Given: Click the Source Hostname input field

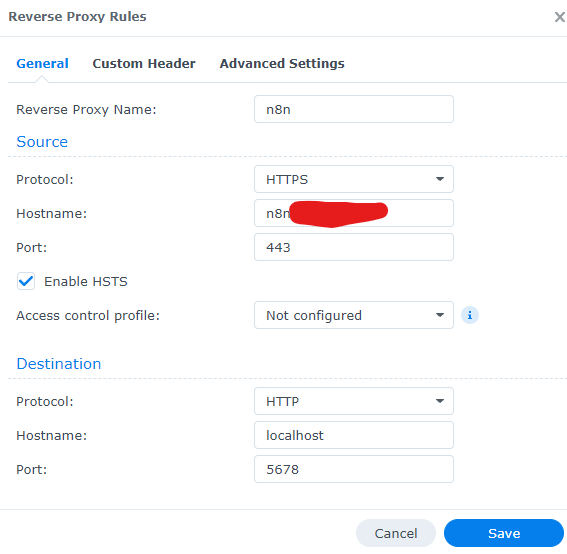Looking at the screenshot, I should (354, 213).
